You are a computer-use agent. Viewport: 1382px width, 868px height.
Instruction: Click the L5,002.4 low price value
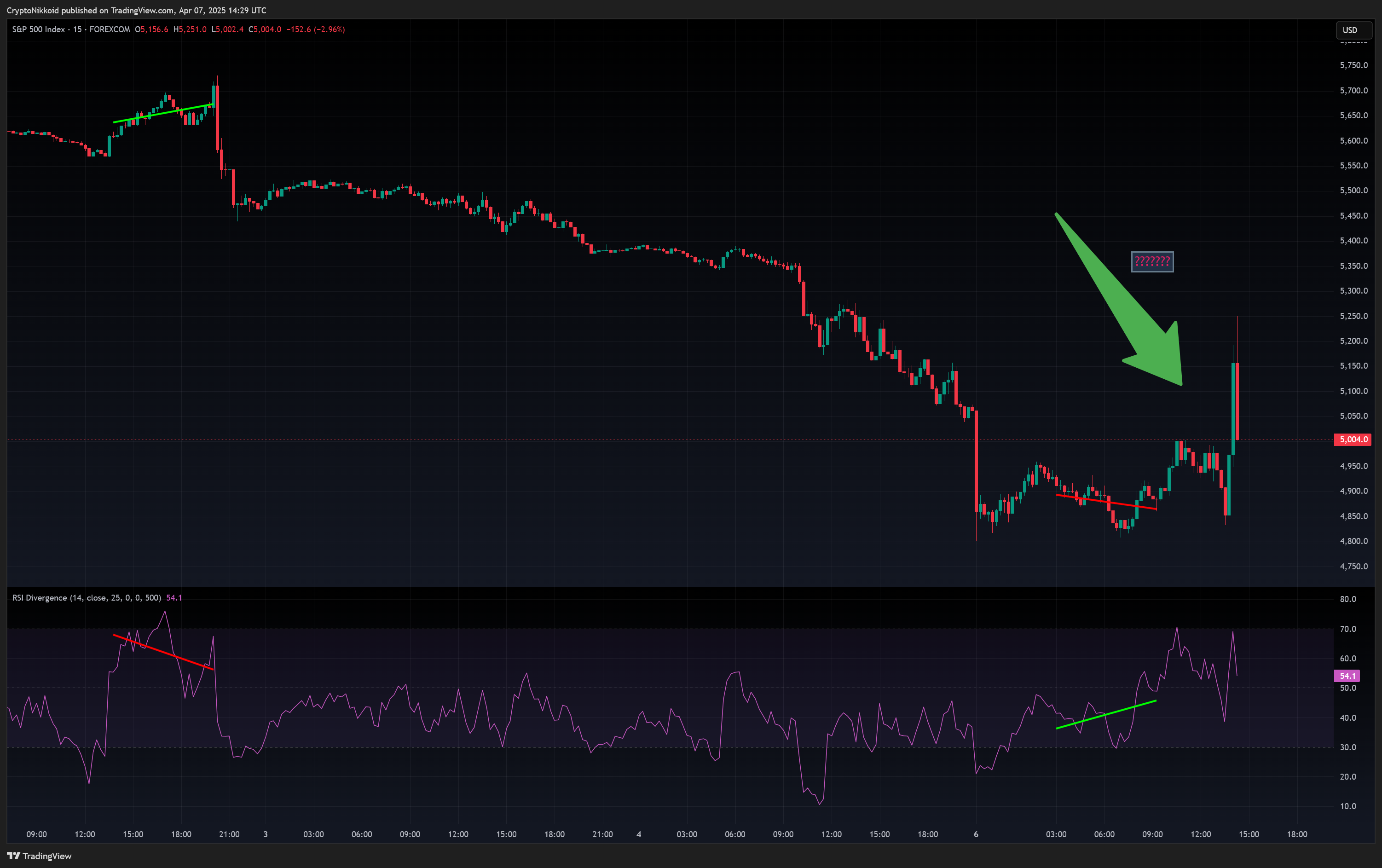(227, 29)
